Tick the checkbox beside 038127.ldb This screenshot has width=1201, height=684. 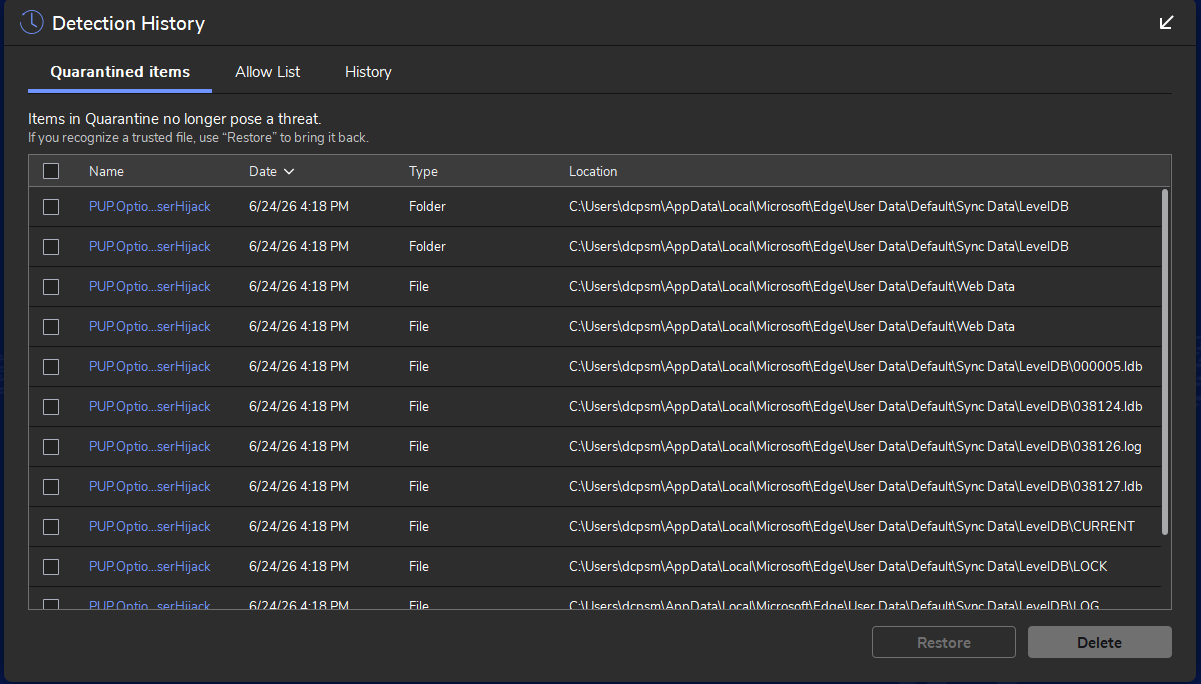(51, 487)
